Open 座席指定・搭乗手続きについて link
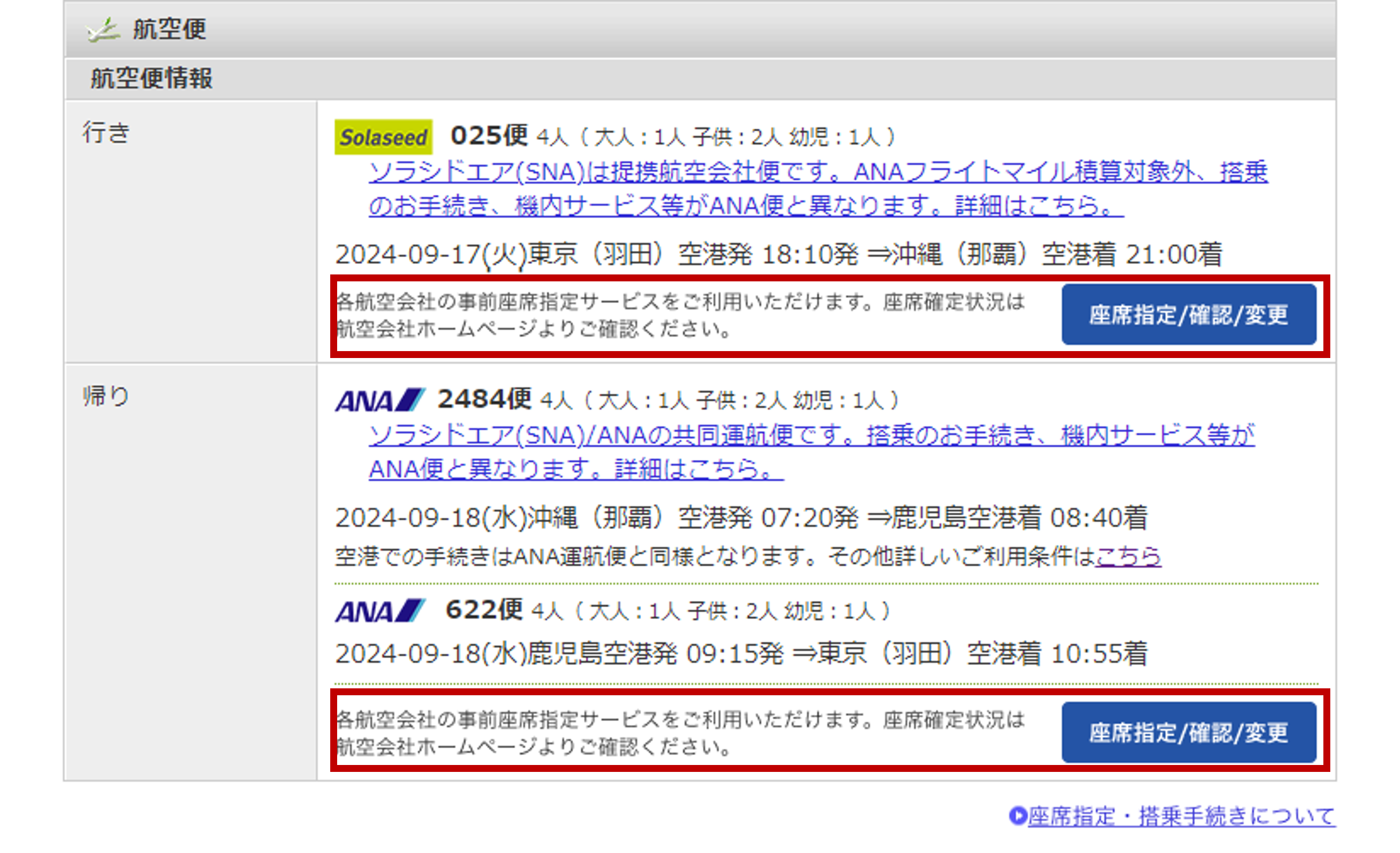The height and width of the screenshot is (853, 1400). pyautogui.click(x=1181, y=816)
